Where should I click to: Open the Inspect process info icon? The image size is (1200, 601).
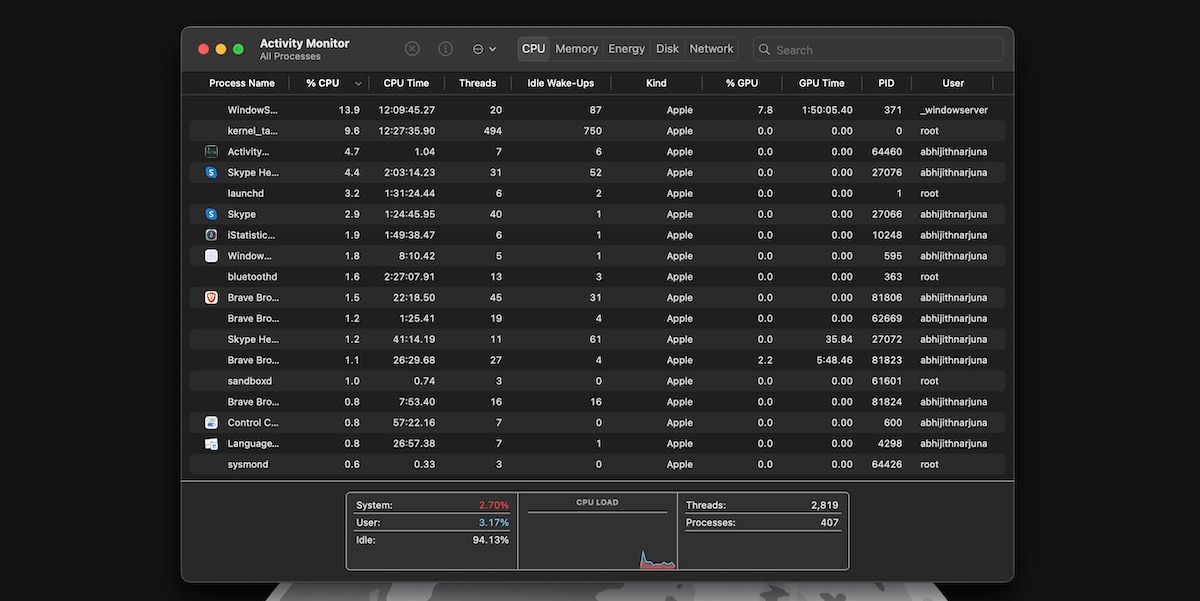pyautogui.click(x=444, y=48)
